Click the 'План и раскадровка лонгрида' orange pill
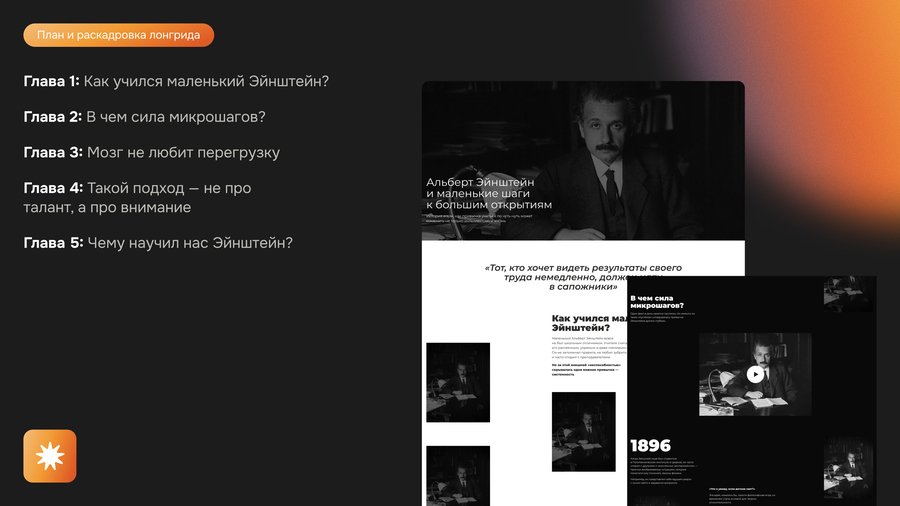The height and width of the screenshot is (506, 900). (118, 35)
